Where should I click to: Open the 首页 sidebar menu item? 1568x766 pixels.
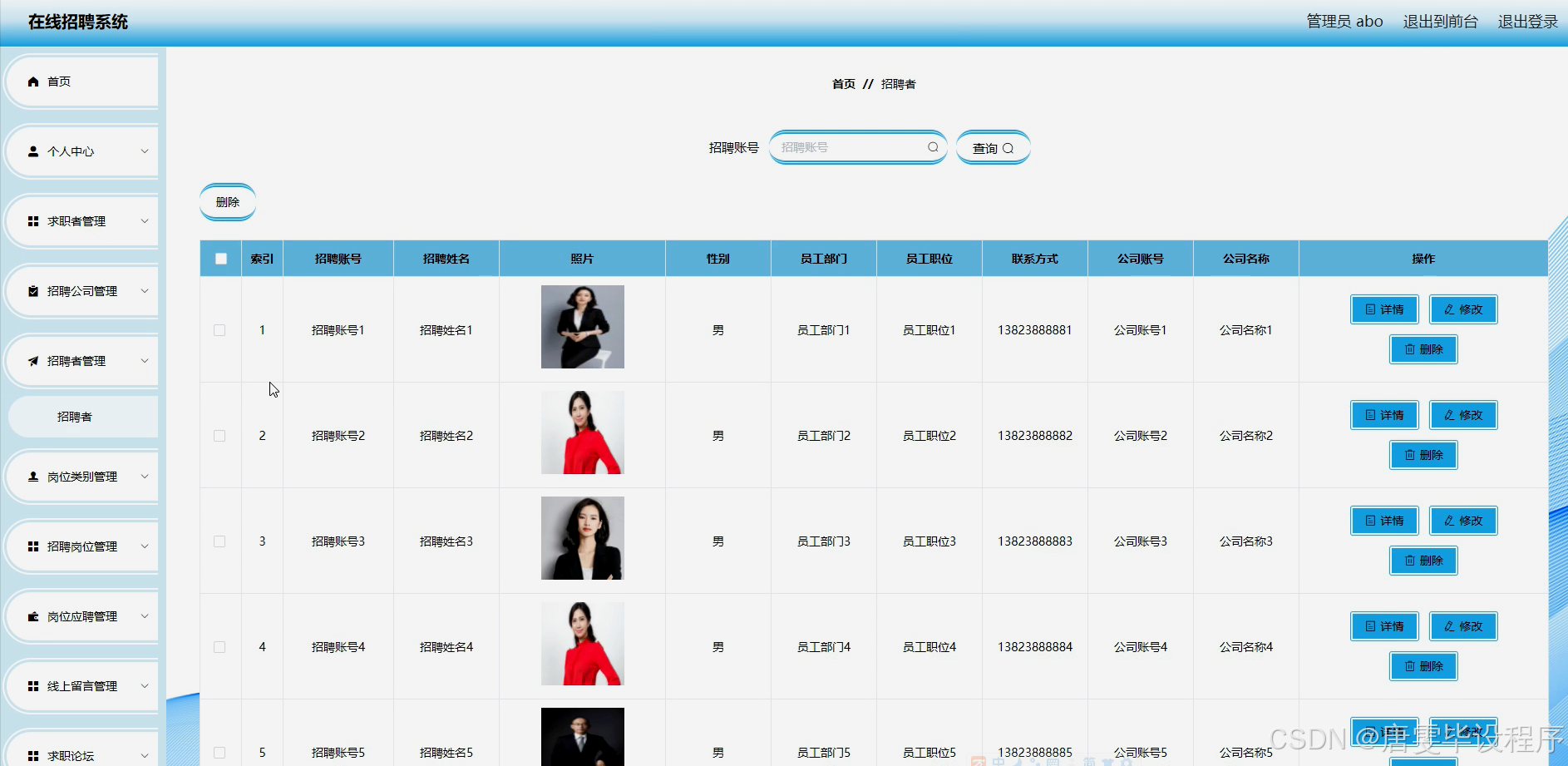[81, 82]
